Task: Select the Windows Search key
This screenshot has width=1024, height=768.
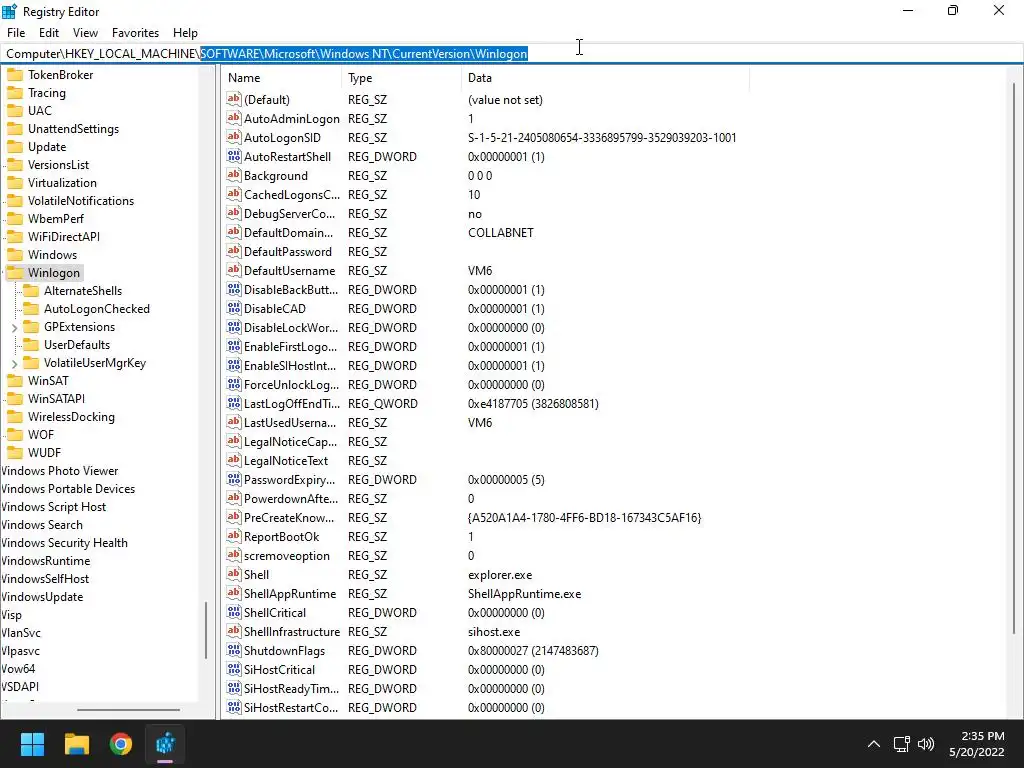Action: pyautogui.click(x=42, y=525)
